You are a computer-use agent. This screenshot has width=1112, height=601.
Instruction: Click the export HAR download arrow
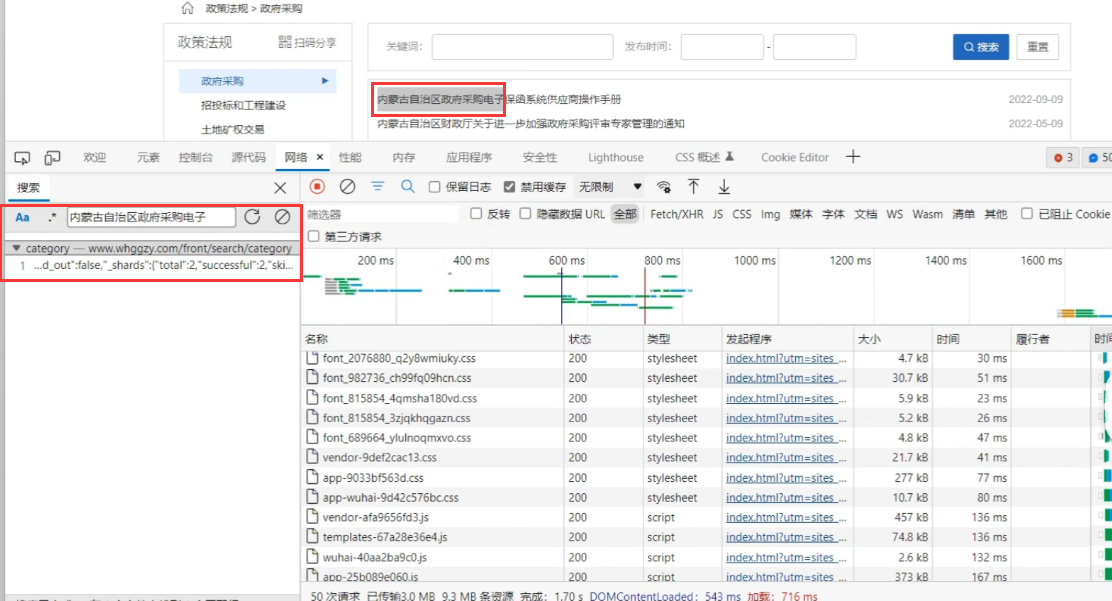point(724,187)
